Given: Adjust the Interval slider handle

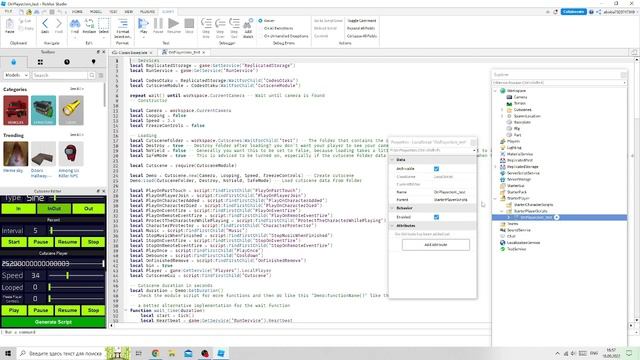Looking at the screenshot, I should 51,231.
